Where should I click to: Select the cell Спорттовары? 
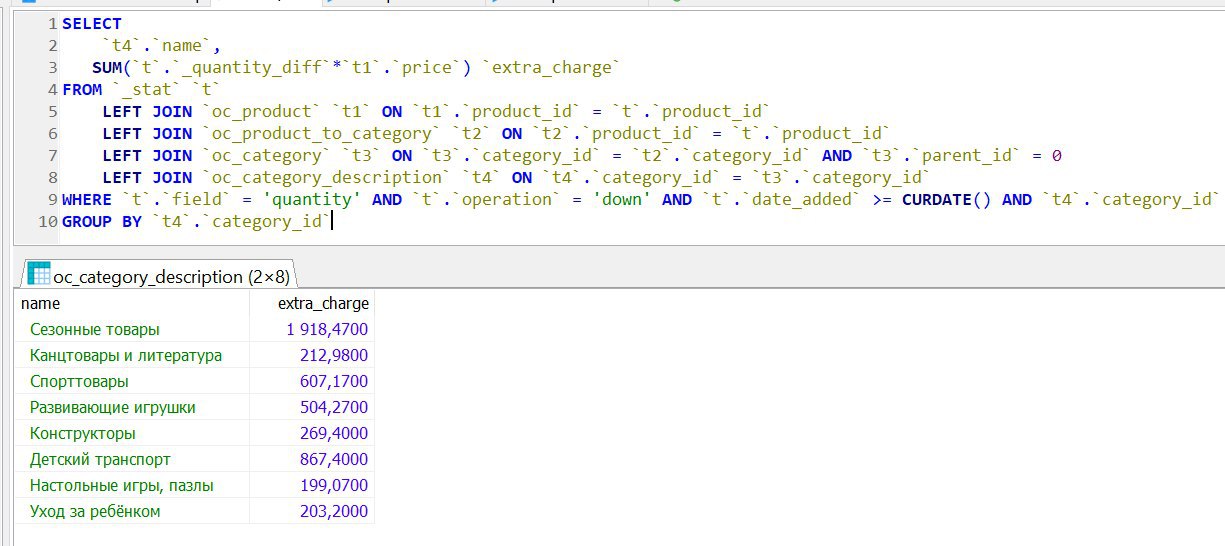[132, 381]
